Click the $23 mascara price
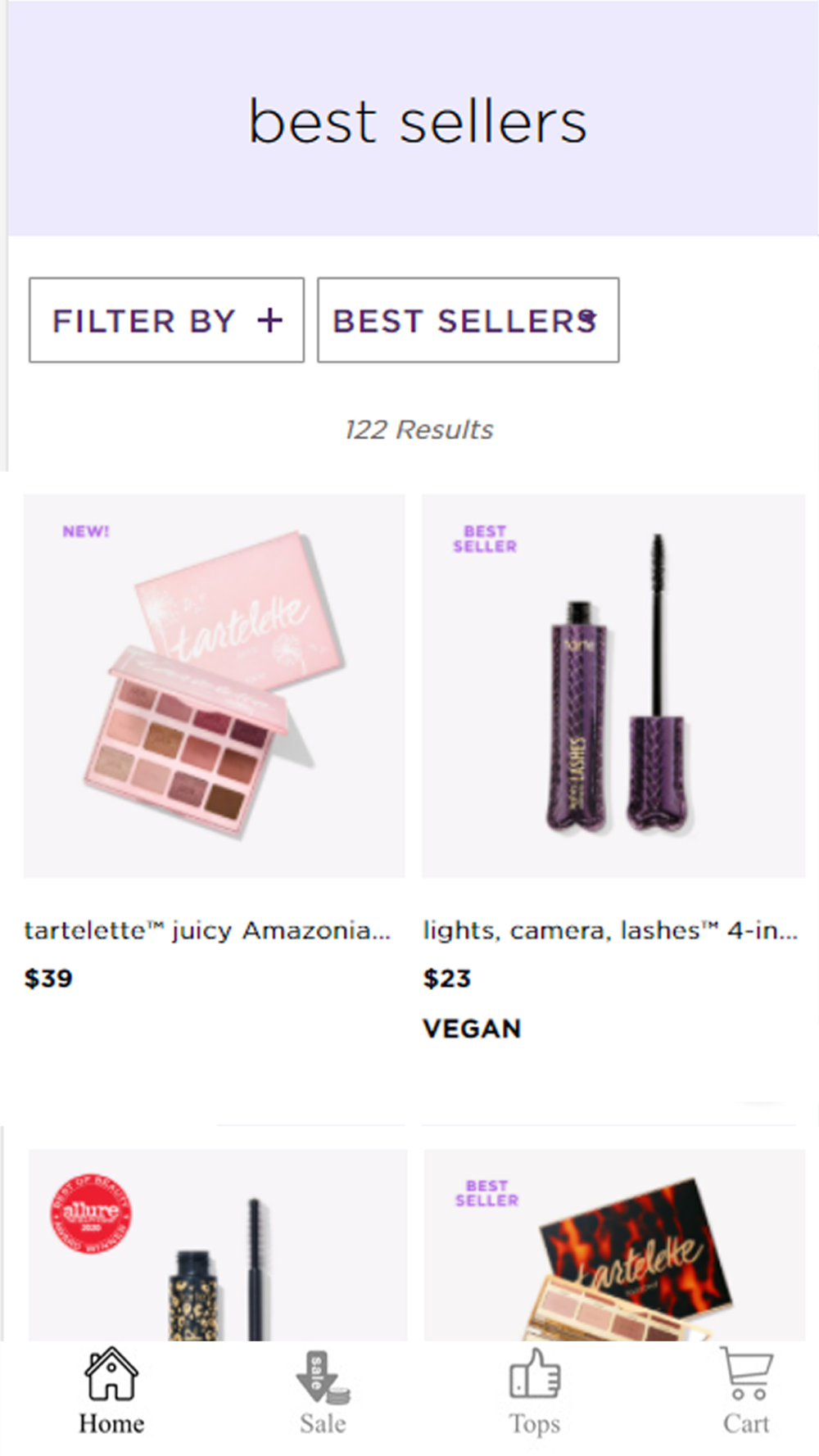 [447, 979]
